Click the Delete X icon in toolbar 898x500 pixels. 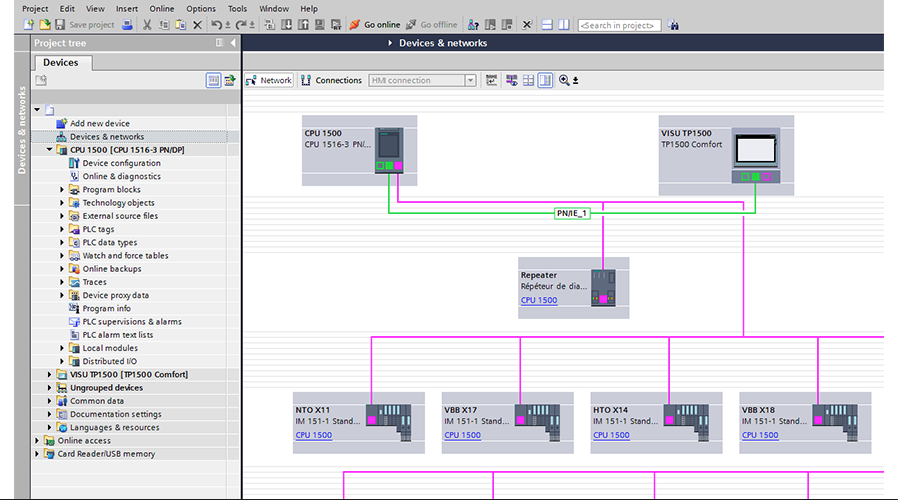[197, 25]
